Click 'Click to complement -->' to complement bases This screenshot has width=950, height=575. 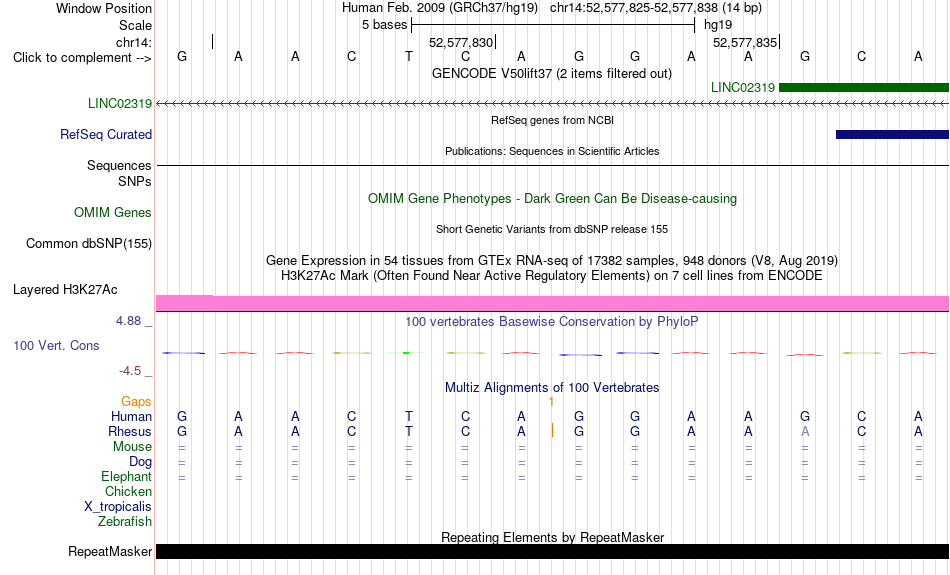(82, 58)
